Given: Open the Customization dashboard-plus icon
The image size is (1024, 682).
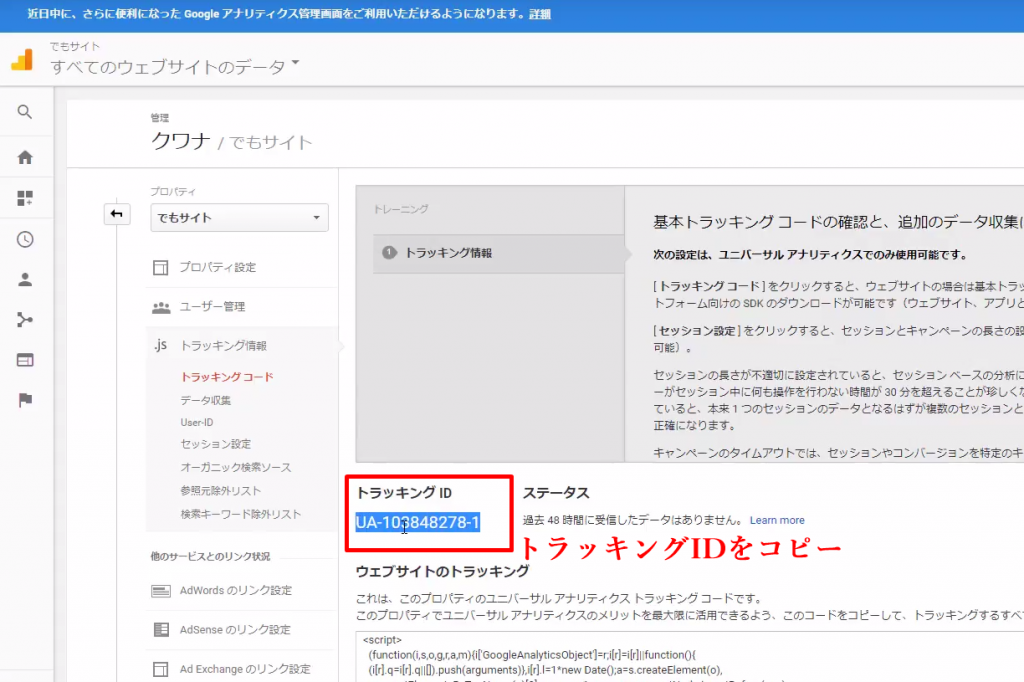Looking at the screenshot, I should pyautogui.click(x=25, y=198).
